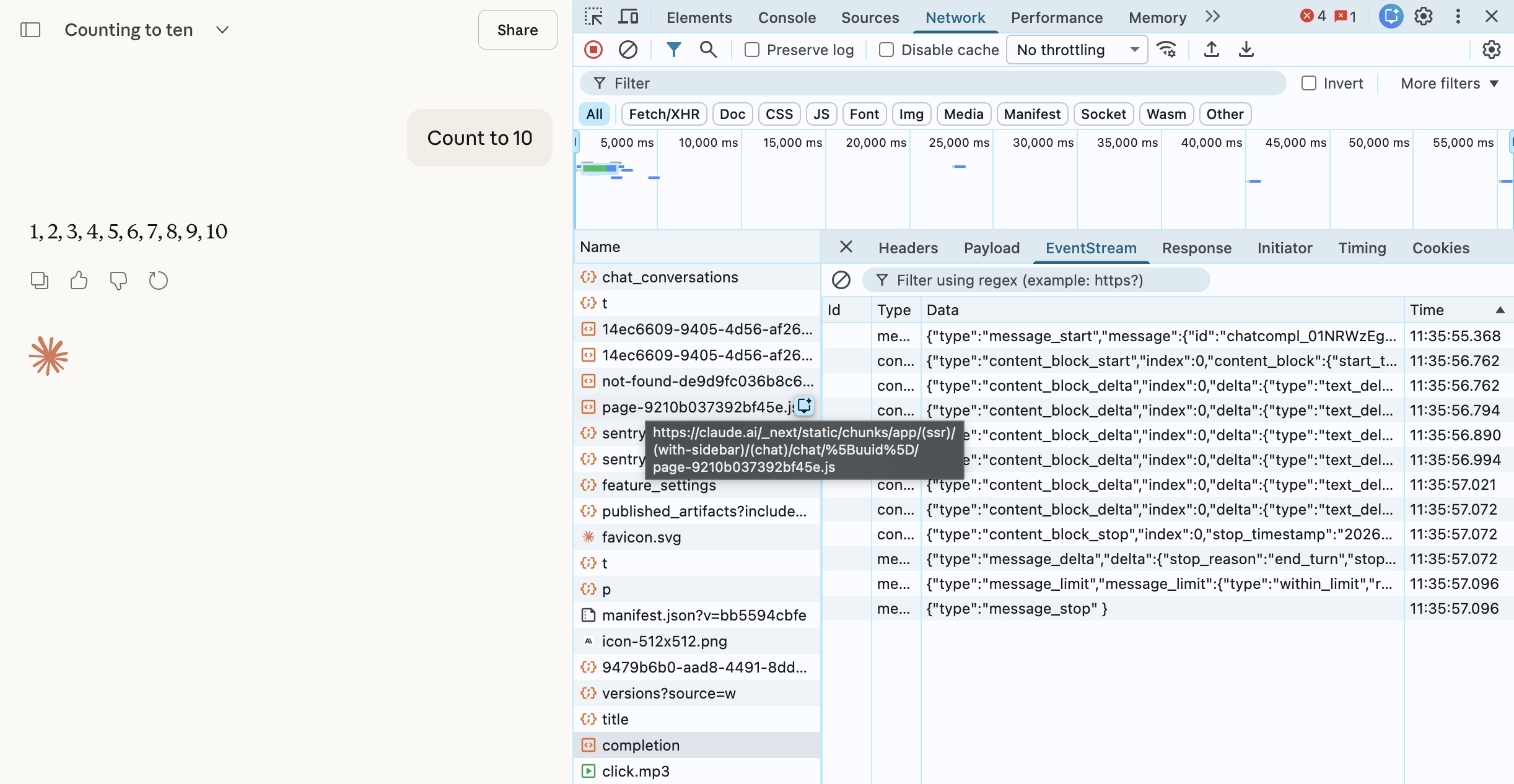Toggle the inspect element picker

pos(593,17)
